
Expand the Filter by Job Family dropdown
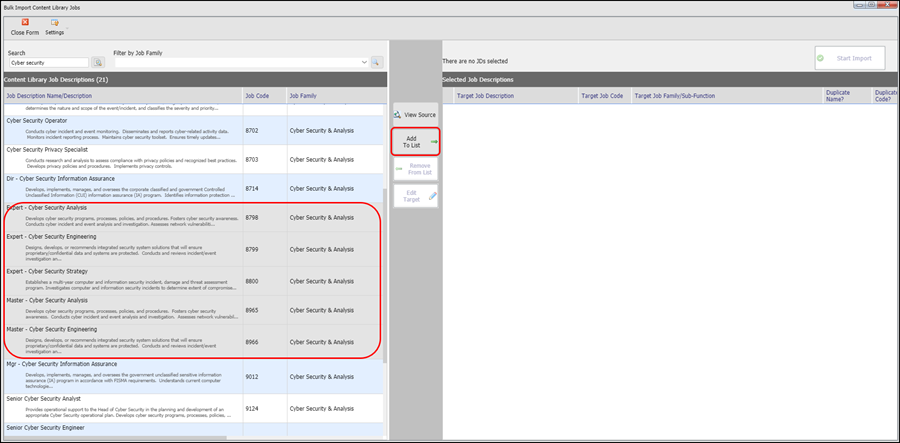tap(364, 62)
